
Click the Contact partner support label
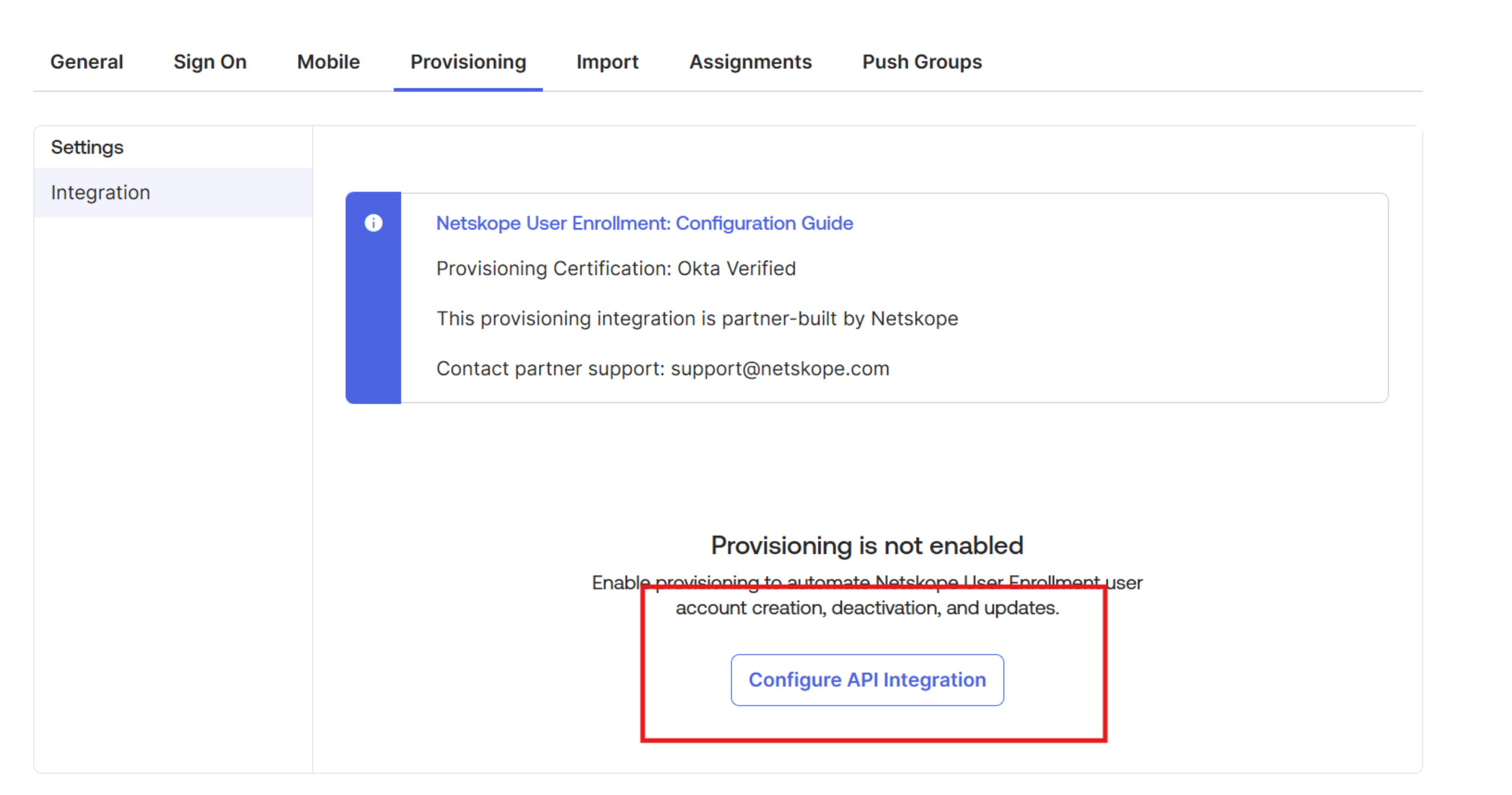(x=550, y=369)
